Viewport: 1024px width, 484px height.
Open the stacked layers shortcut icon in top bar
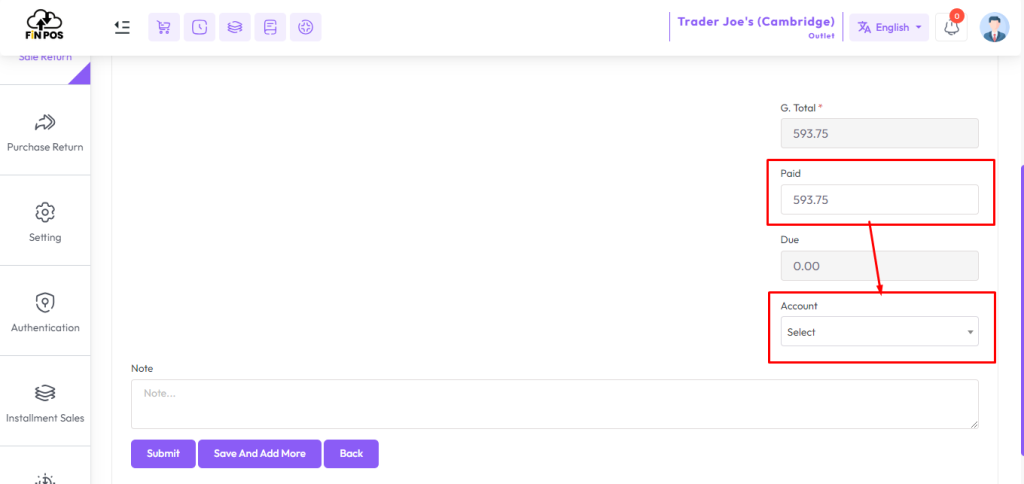234,27
